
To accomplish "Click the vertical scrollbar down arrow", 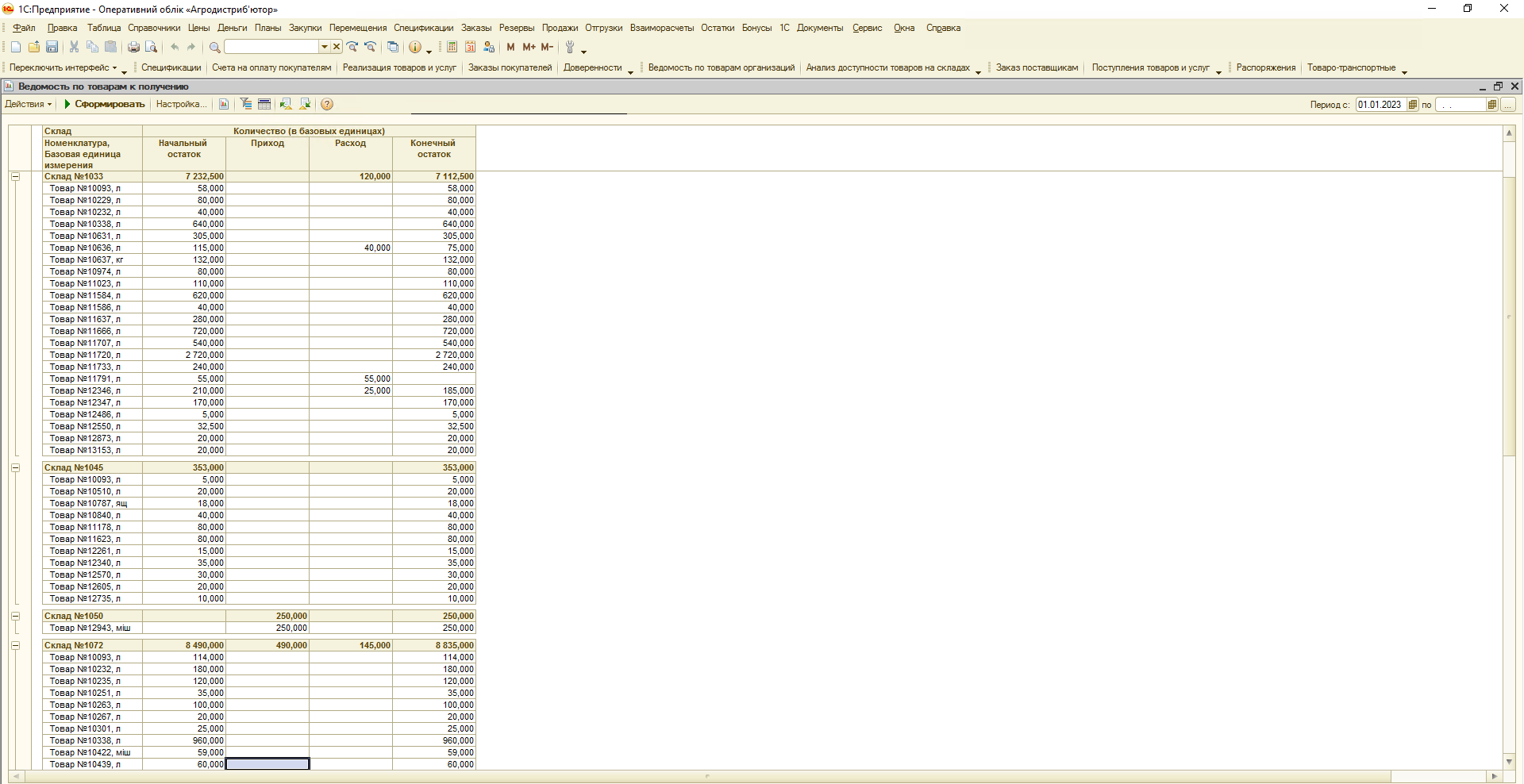I will pyautogui.click(x=1509, y=762).
